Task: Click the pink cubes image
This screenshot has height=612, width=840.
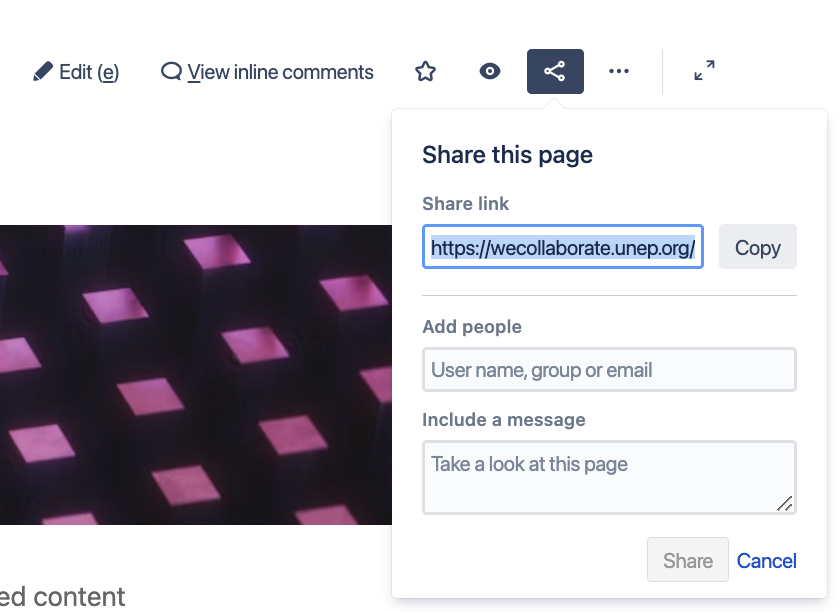Action: pos(196,375)
